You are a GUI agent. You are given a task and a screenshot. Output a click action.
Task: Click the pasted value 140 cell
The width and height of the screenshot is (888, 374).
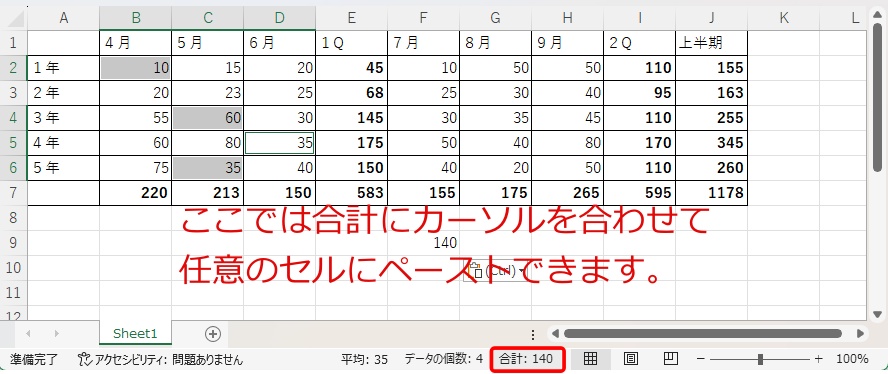pyautogui.click(x=424, y=243)
